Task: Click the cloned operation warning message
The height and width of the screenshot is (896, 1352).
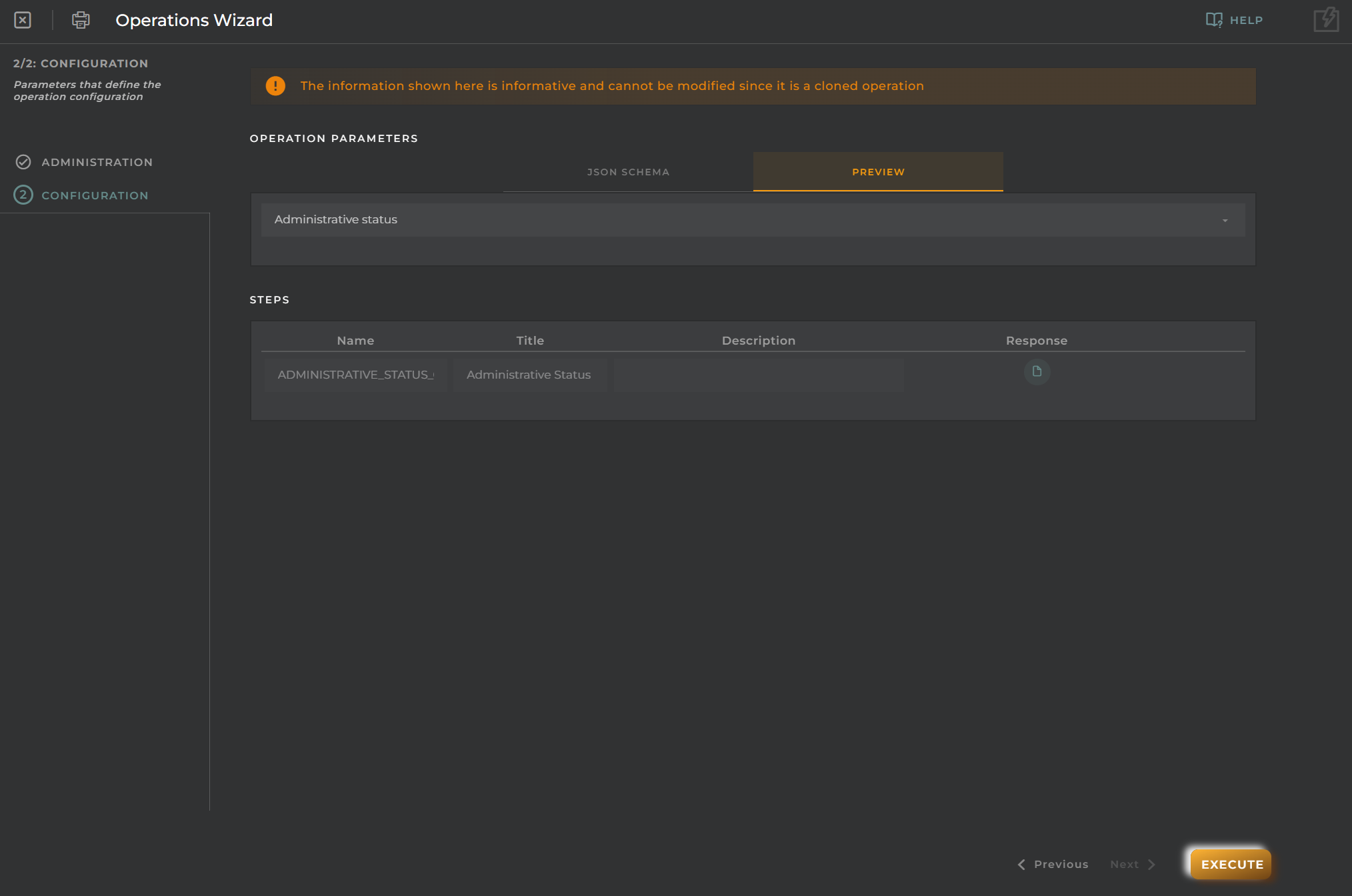Action: tap(612, 86)
